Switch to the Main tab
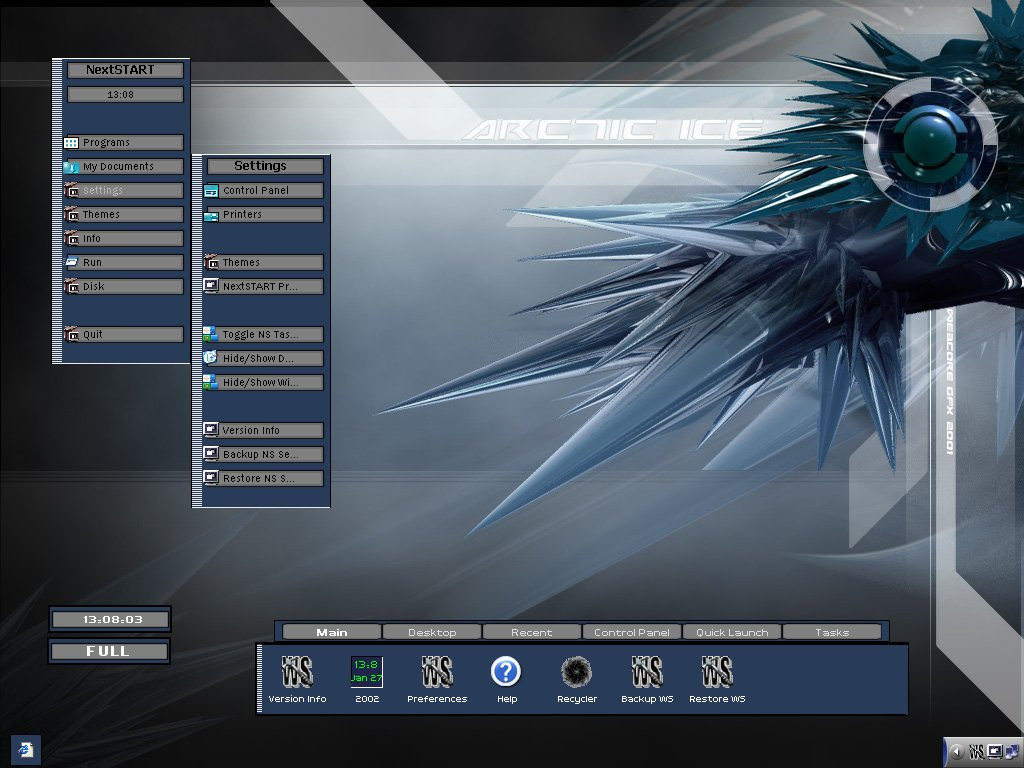This screenshot has height=768, width=1024. pyautogui.click(x=332, y=632)
